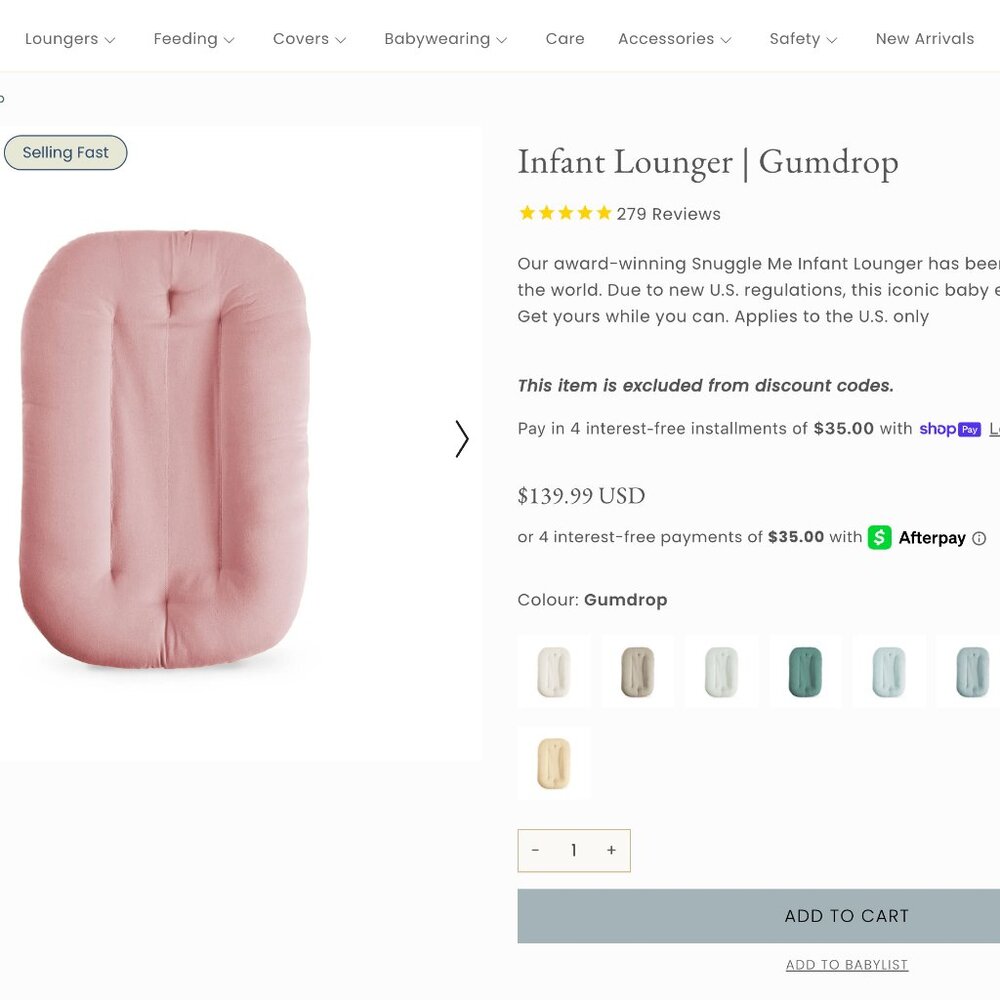The width and height of the screenshot is (1000, 1000).
Task: Click the Shop Pay logo
Action: pyautogui.click(x=950, y=429)
